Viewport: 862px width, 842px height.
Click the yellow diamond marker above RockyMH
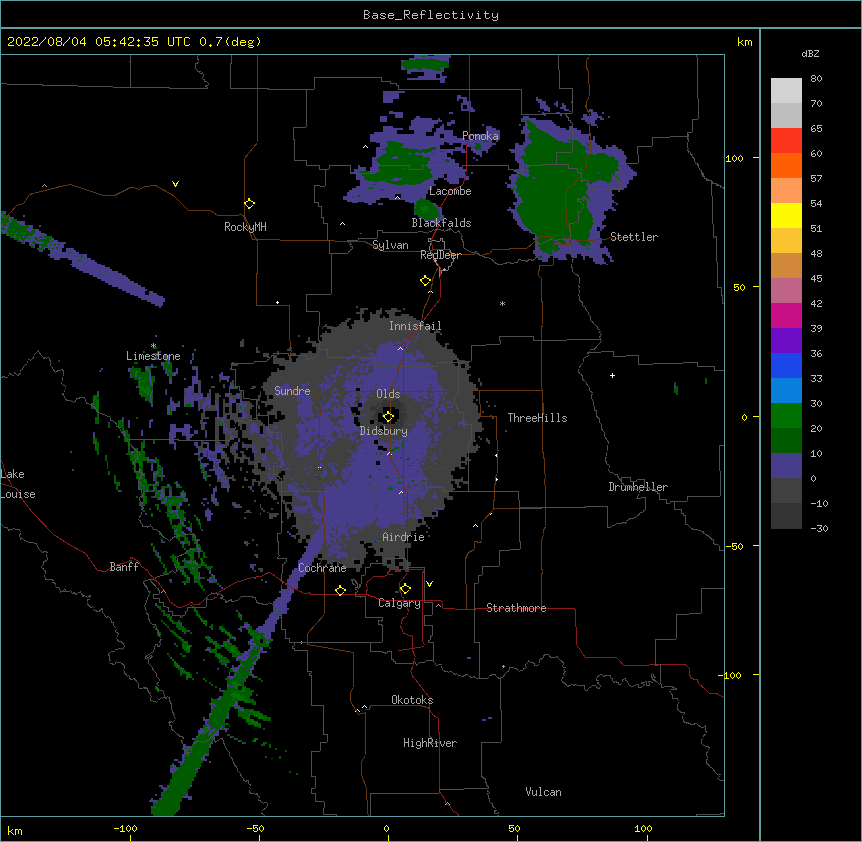pos(250,204)
